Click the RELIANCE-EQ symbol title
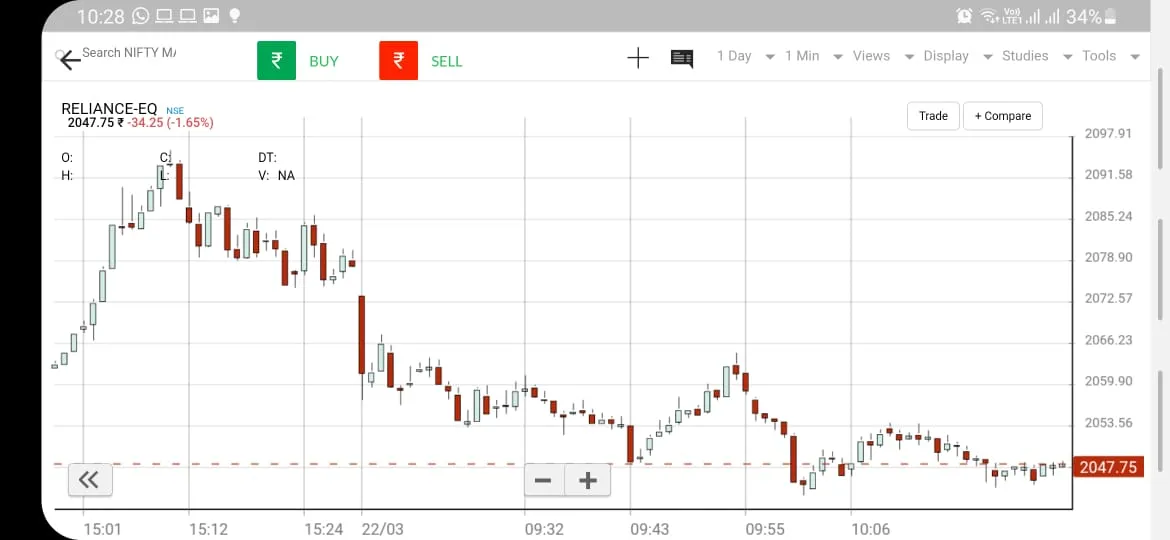Screen dimensions: 1170x540 [109, 109]
